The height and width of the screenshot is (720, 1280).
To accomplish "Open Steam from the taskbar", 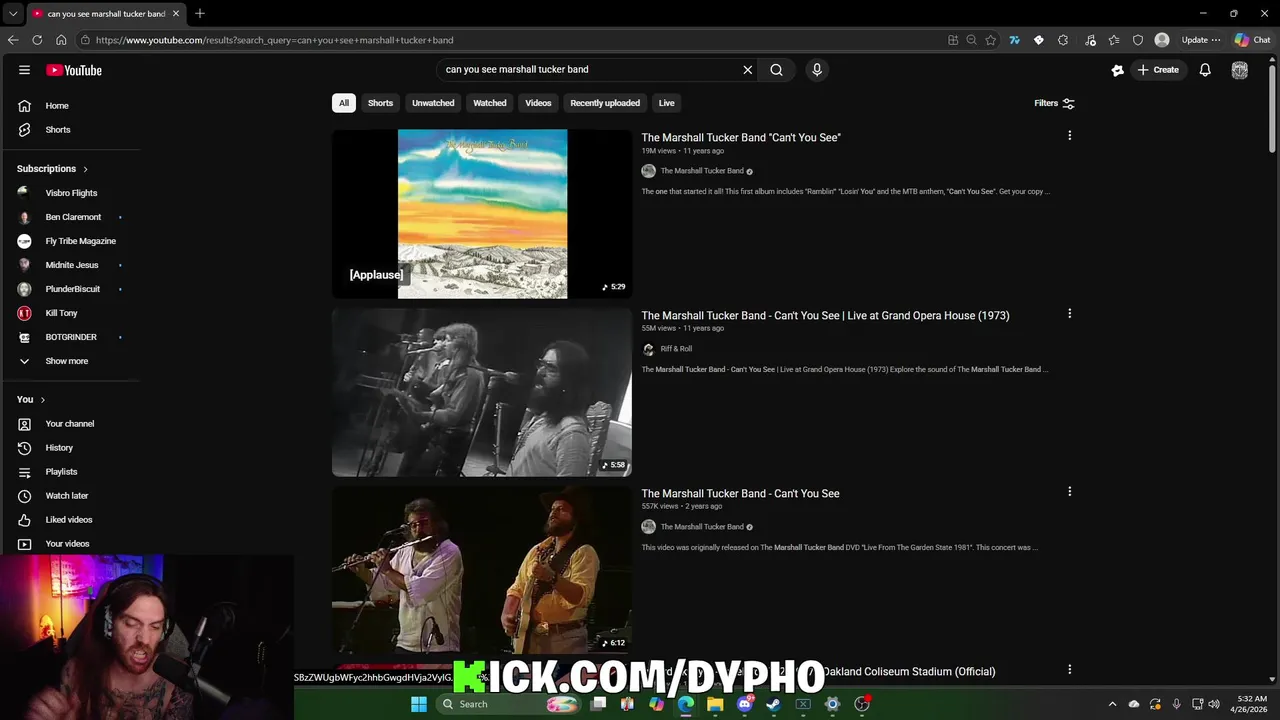I will pyautogui.click(x=773, y=704).
